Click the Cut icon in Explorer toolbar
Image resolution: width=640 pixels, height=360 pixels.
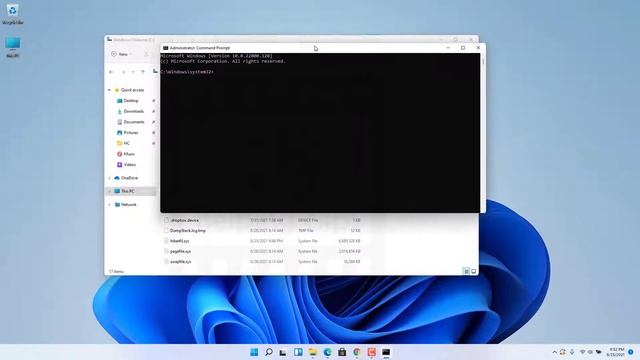146,54
